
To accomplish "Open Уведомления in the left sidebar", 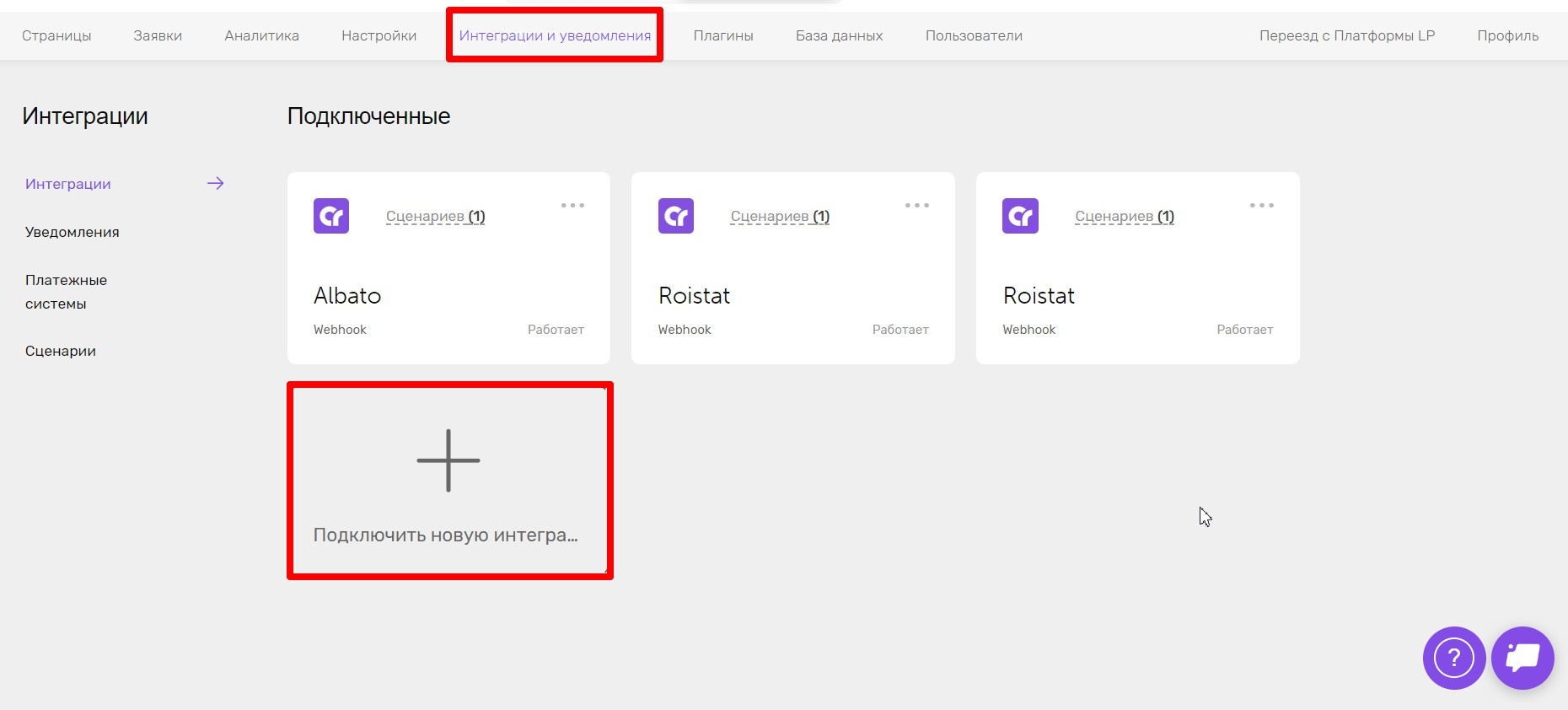I will (72, 232).
